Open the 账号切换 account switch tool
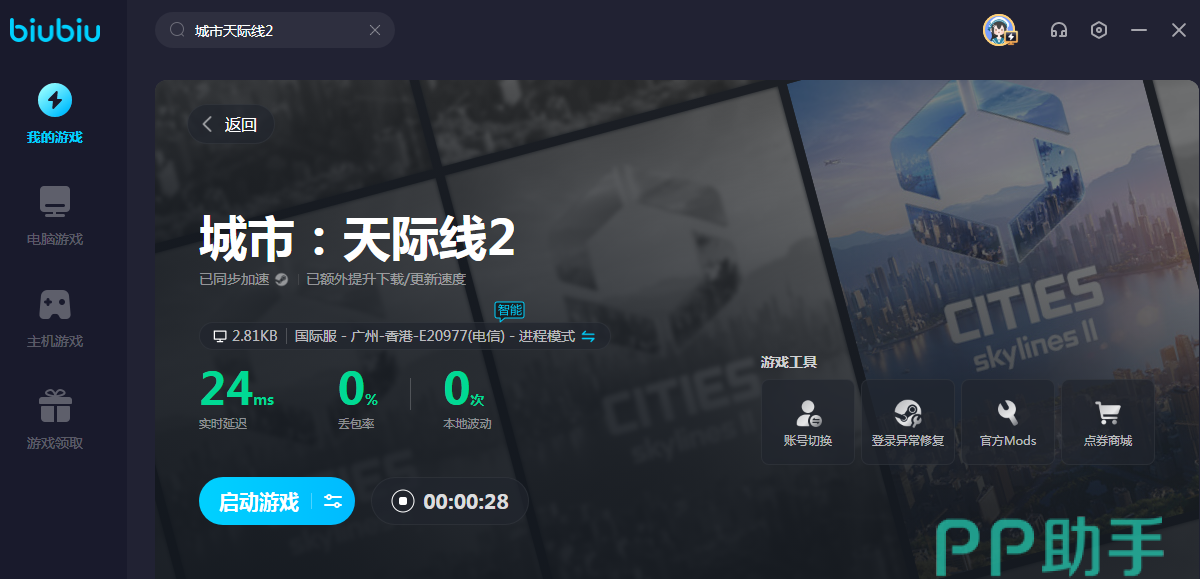 pos(807,421)
